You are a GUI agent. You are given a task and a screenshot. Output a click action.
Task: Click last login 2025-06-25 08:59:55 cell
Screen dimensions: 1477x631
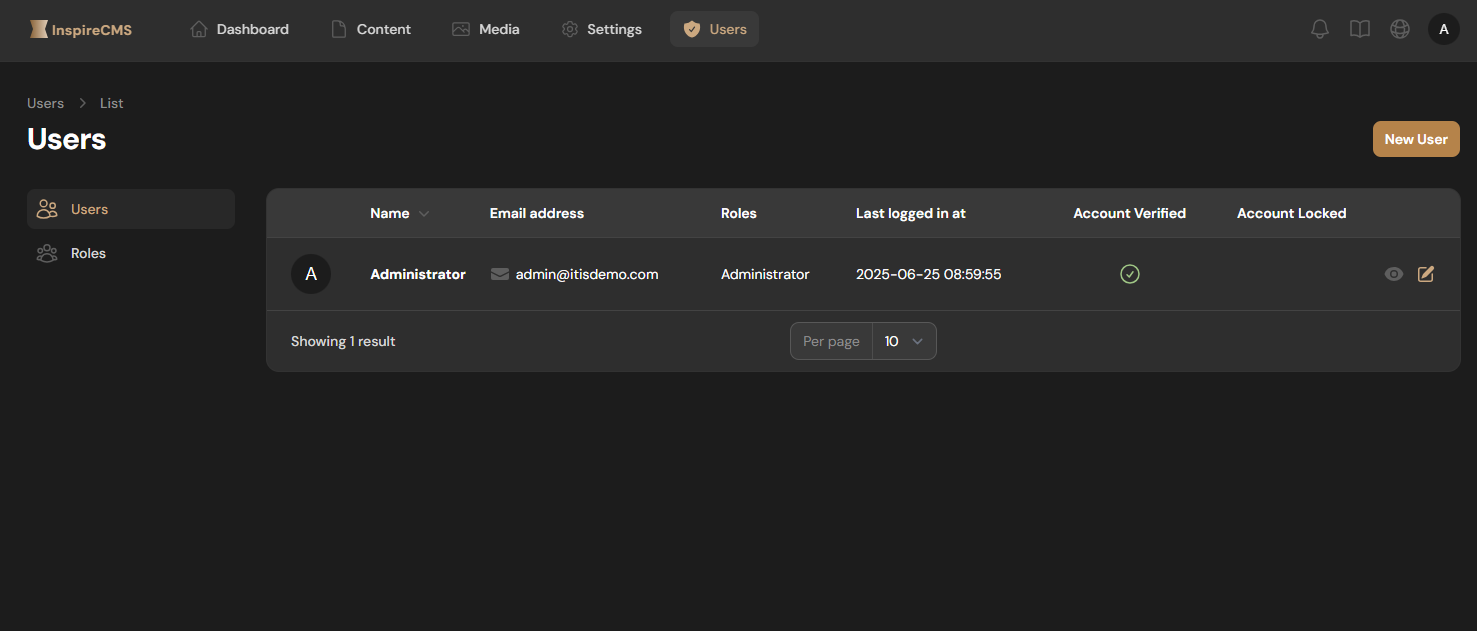click(x=929, y=274)
